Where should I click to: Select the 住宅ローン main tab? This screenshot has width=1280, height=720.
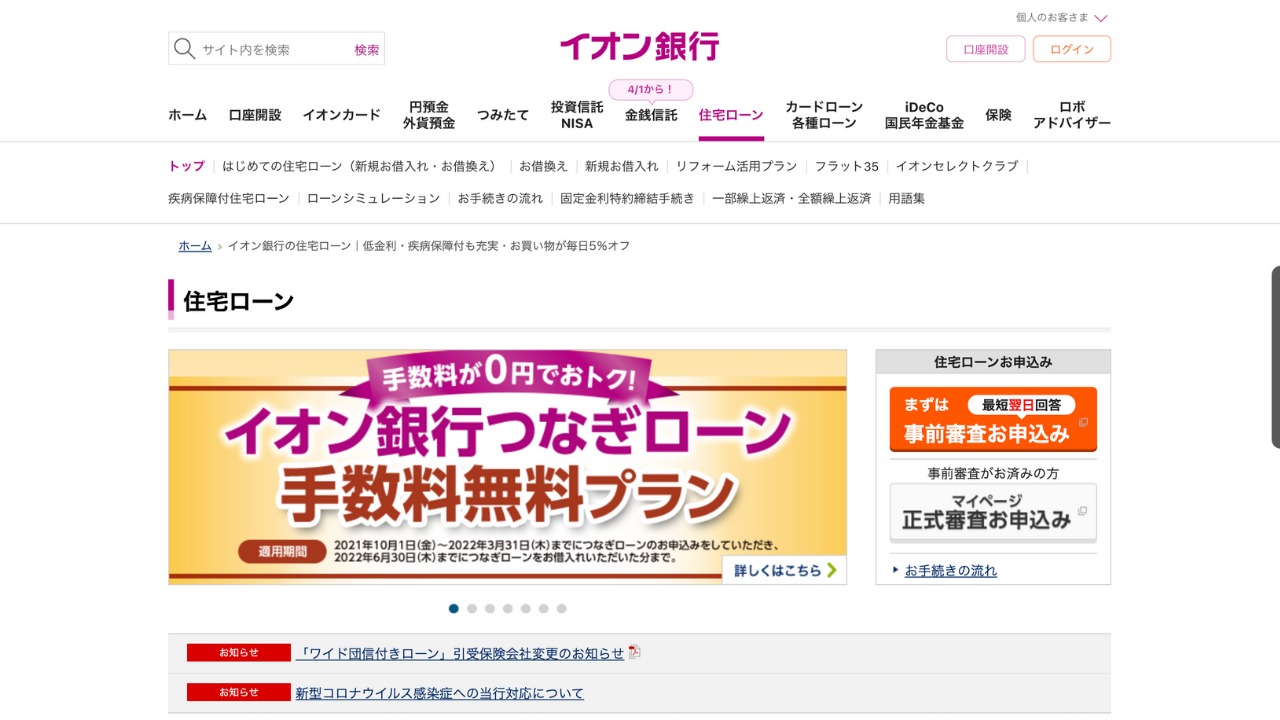[731, 115]
